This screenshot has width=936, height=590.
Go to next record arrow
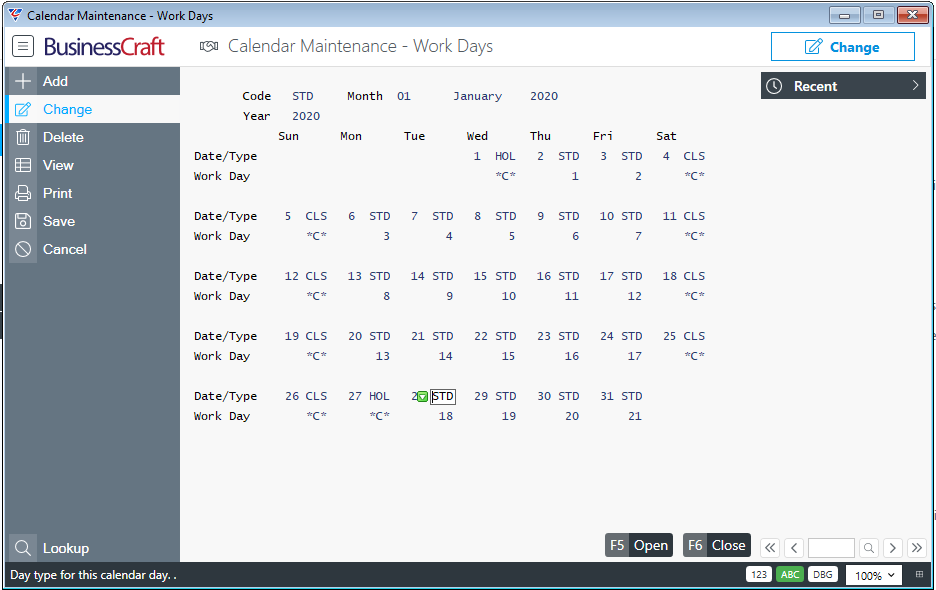click(893, 548)
